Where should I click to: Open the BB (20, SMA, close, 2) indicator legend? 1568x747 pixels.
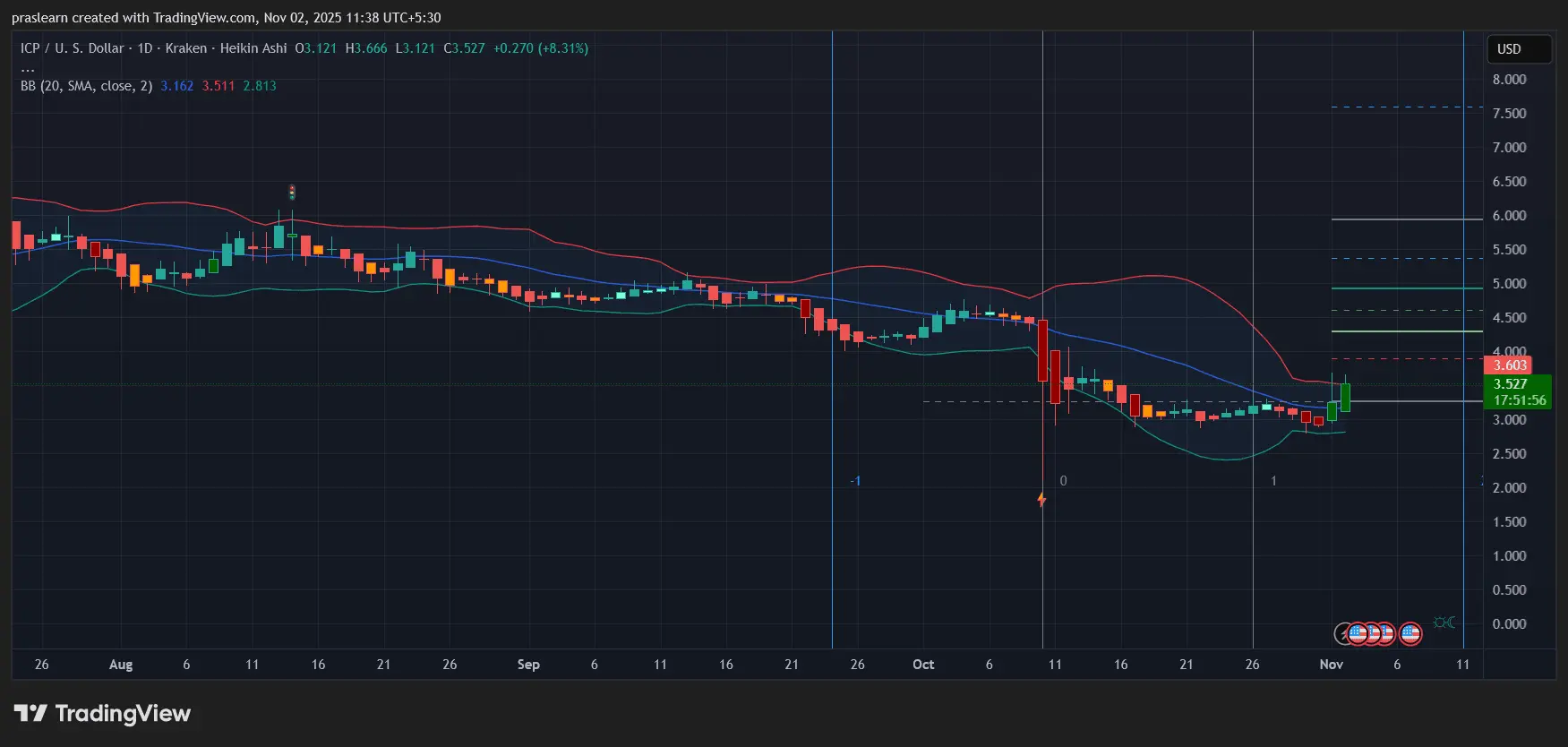[86, 86]
